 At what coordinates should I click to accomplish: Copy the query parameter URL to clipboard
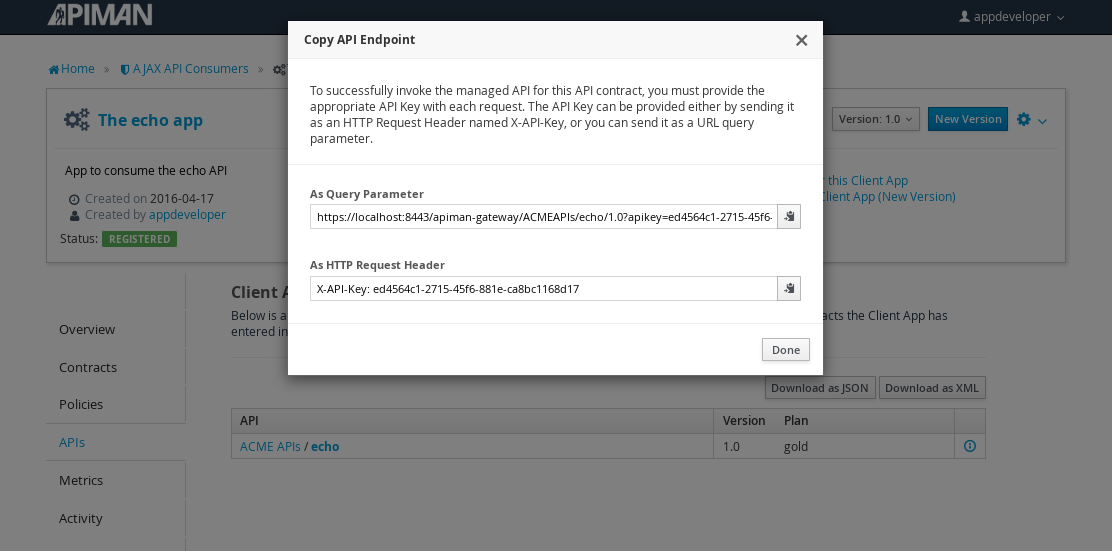pos(789,216)
